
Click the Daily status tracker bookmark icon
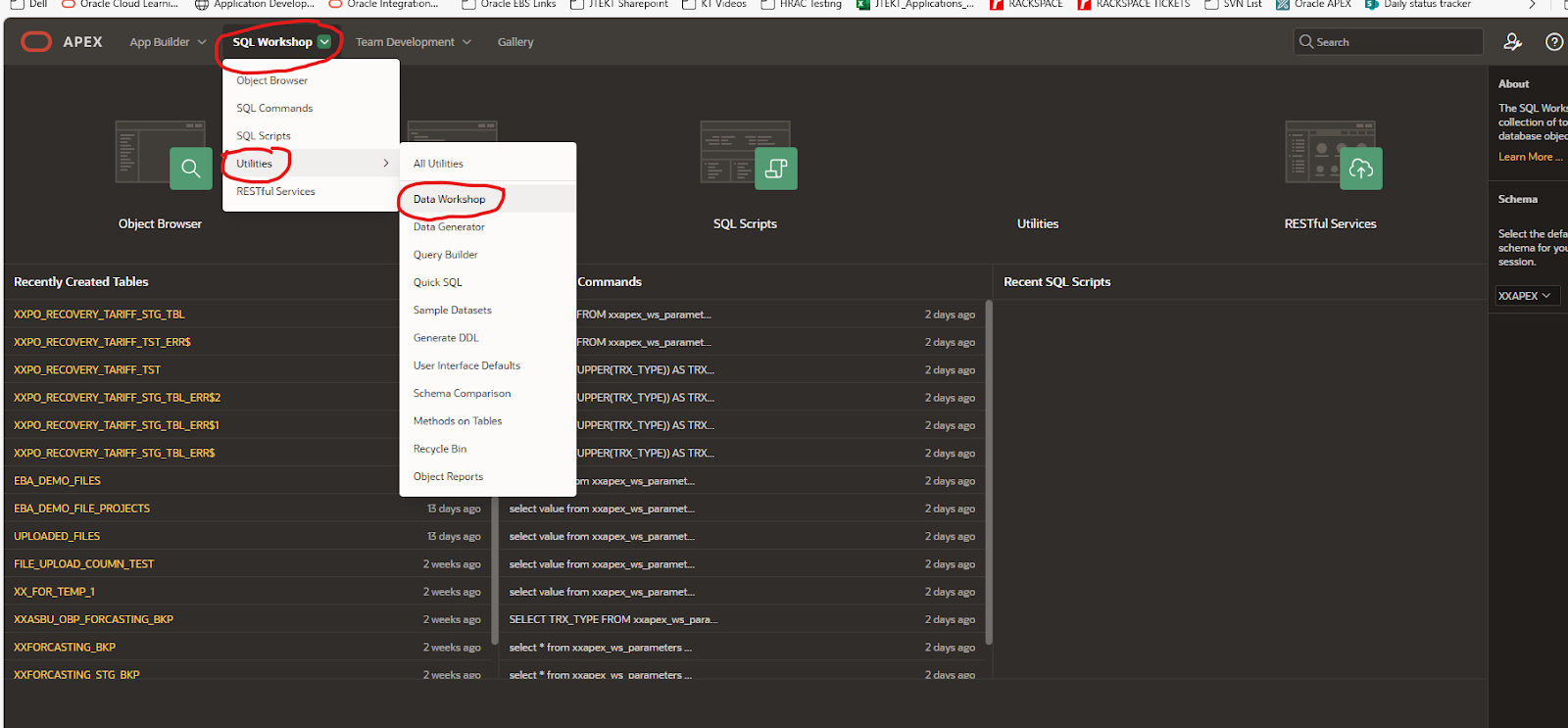(1372, 5)
